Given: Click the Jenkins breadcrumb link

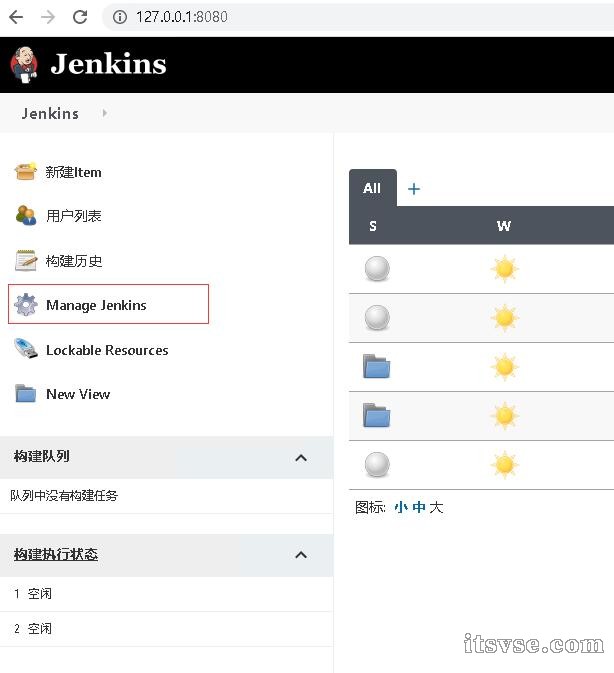Looking at the screenshot, I should point(50,114).
